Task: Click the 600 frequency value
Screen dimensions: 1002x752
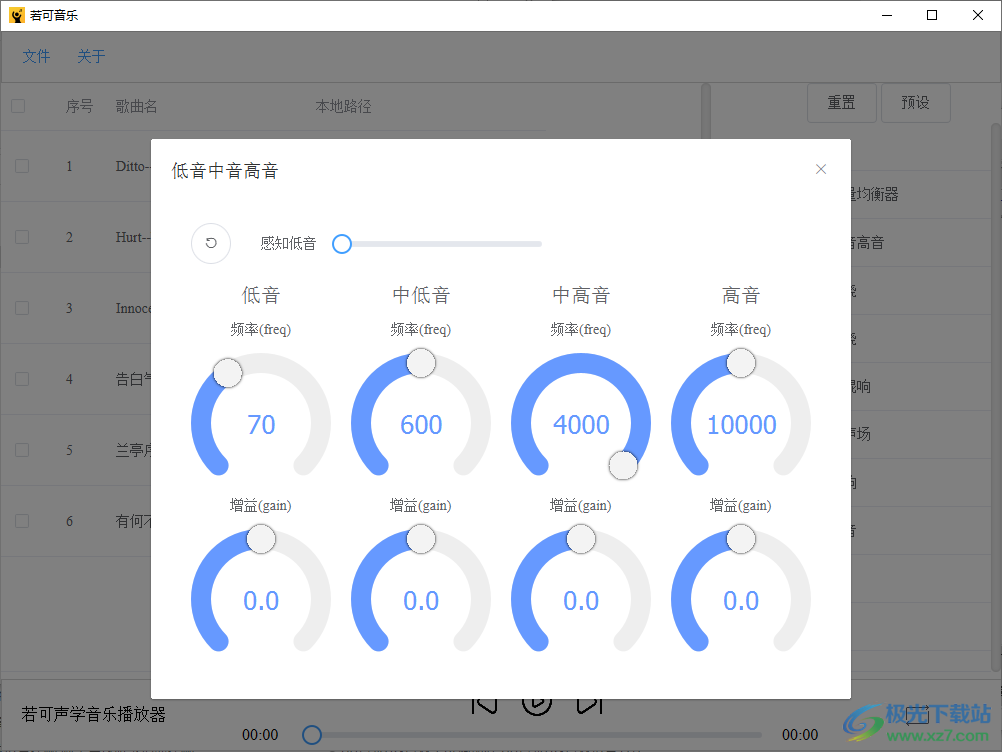Action: coord(421,425)
